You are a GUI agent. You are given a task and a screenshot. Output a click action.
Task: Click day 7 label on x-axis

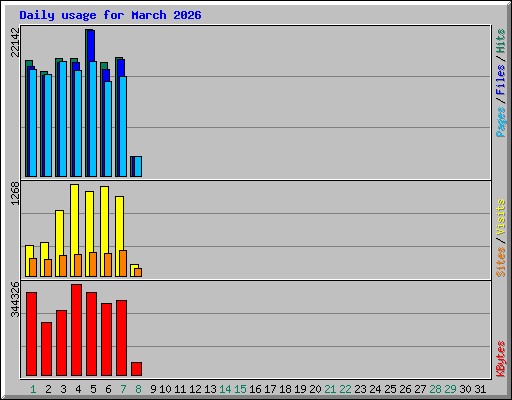pyautogui.click(x=123, y=389)
